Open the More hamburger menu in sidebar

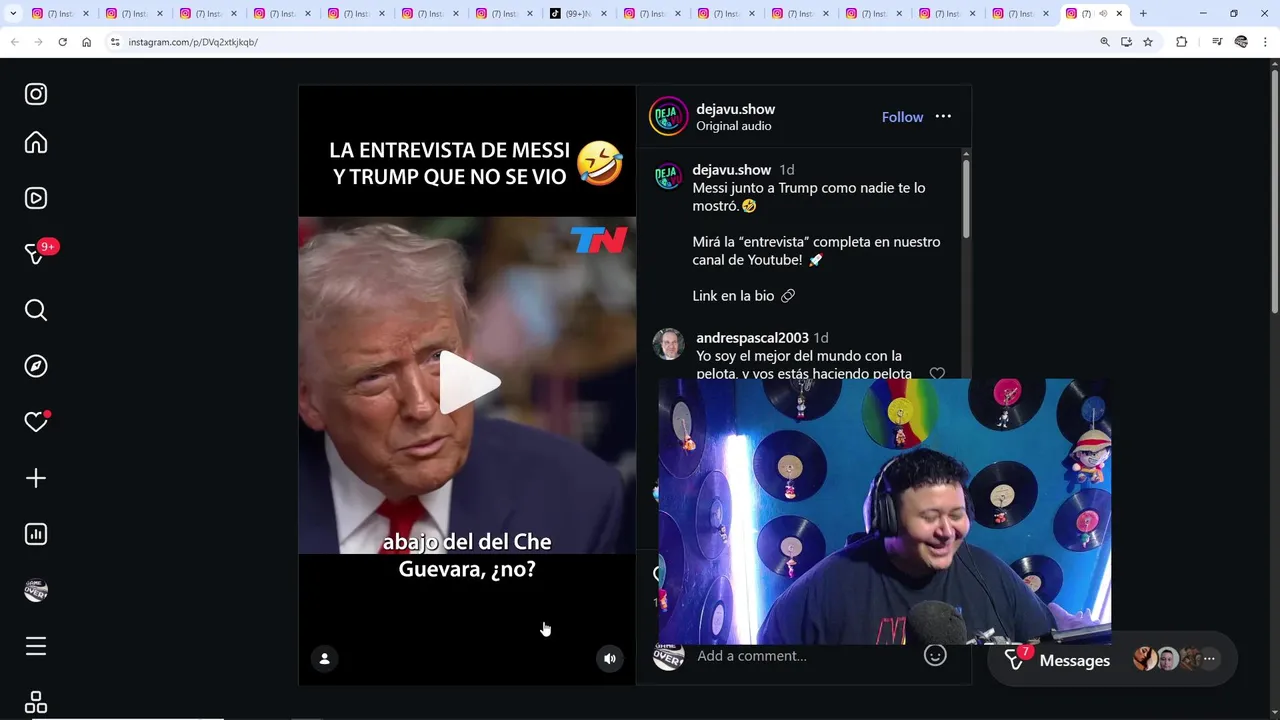click(36, 646)
